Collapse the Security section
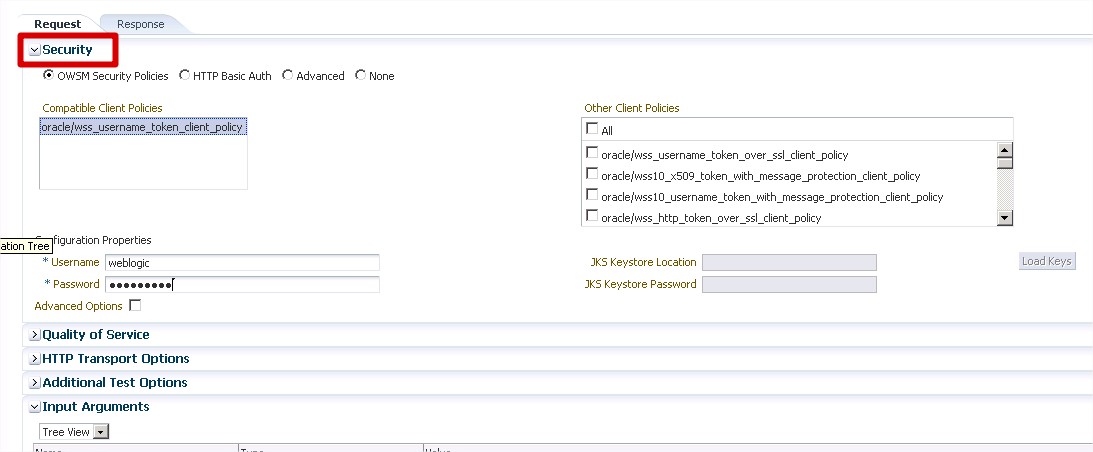Screen dimensions: 1093x452 click(x=35, y=50)
